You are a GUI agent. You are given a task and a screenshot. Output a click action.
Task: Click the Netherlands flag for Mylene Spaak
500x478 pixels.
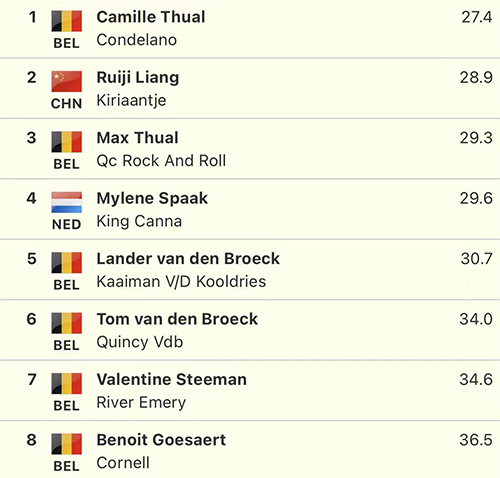67,202
